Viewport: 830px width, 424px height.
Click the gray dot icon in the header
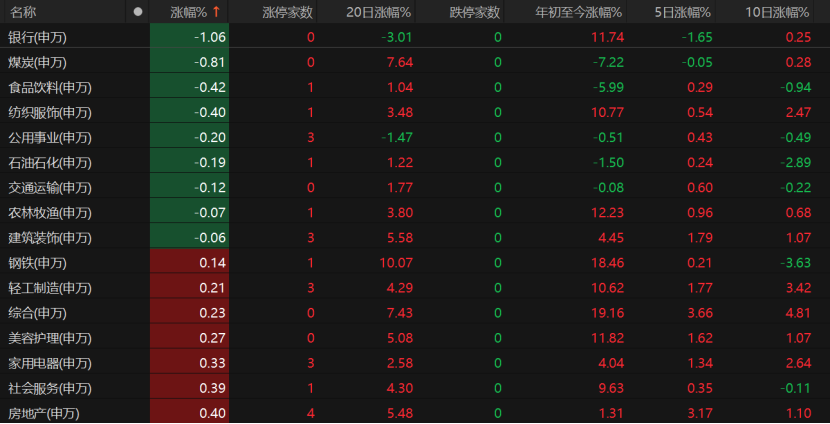pyautogui.click(x=138, y=12)
